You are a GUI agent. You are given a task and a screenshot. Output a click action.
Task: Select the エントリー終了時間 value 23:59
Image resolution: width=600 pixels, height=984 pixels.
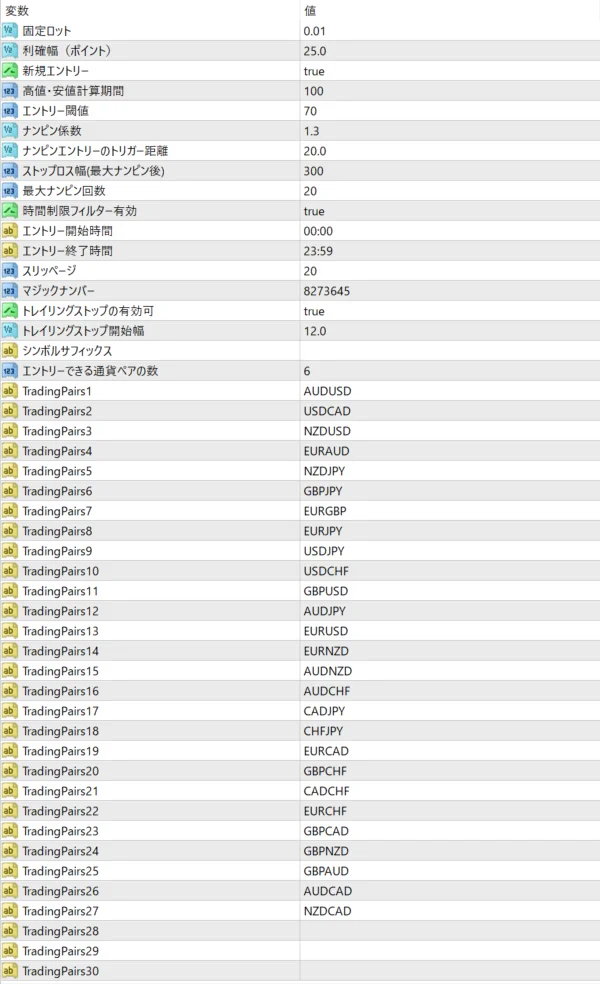tap(318, 251)
